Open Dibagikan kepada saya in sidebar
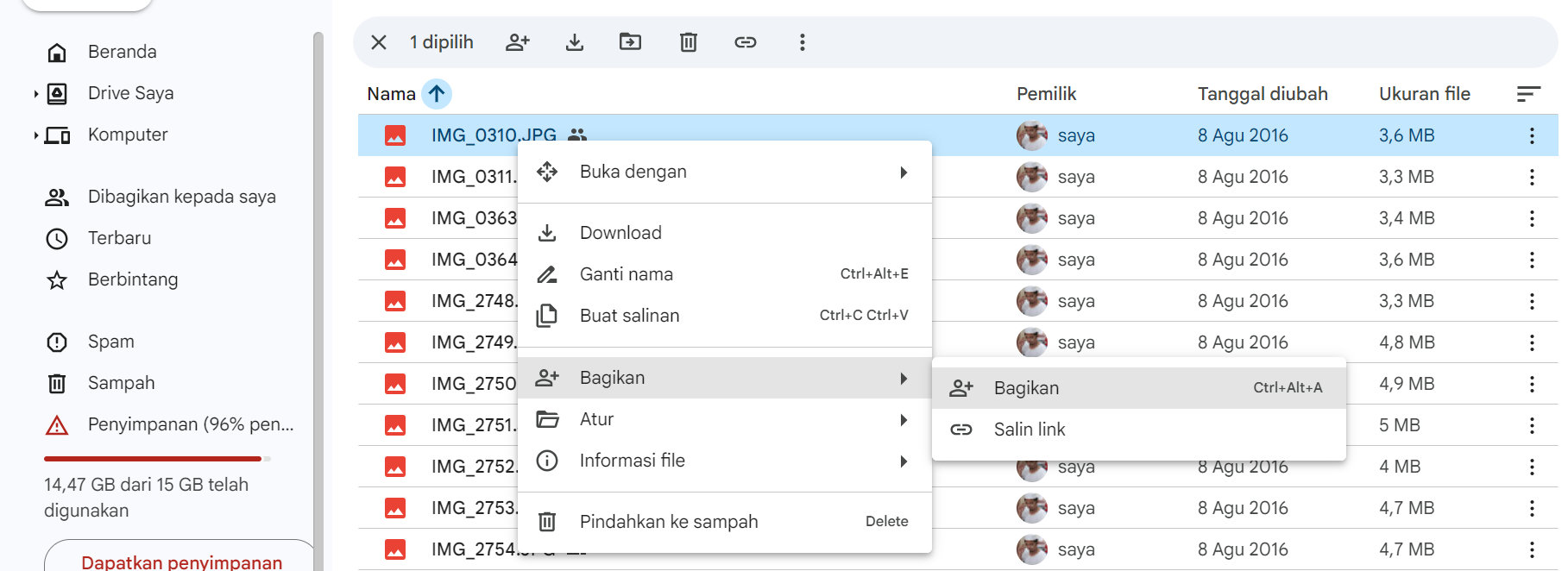1568x571 pixels. click(x=181, y=197)
